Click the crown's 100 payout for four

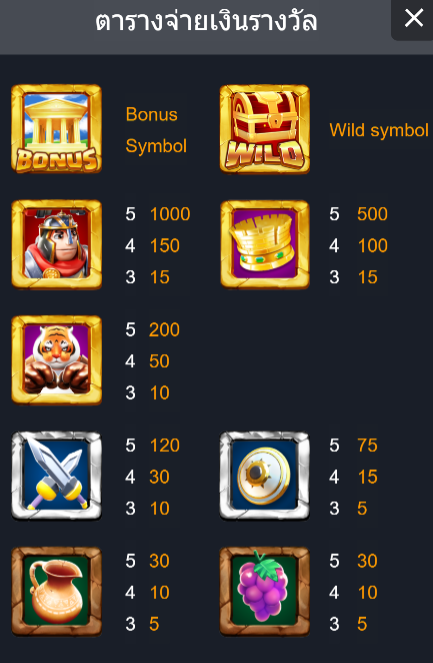(373, 246)
